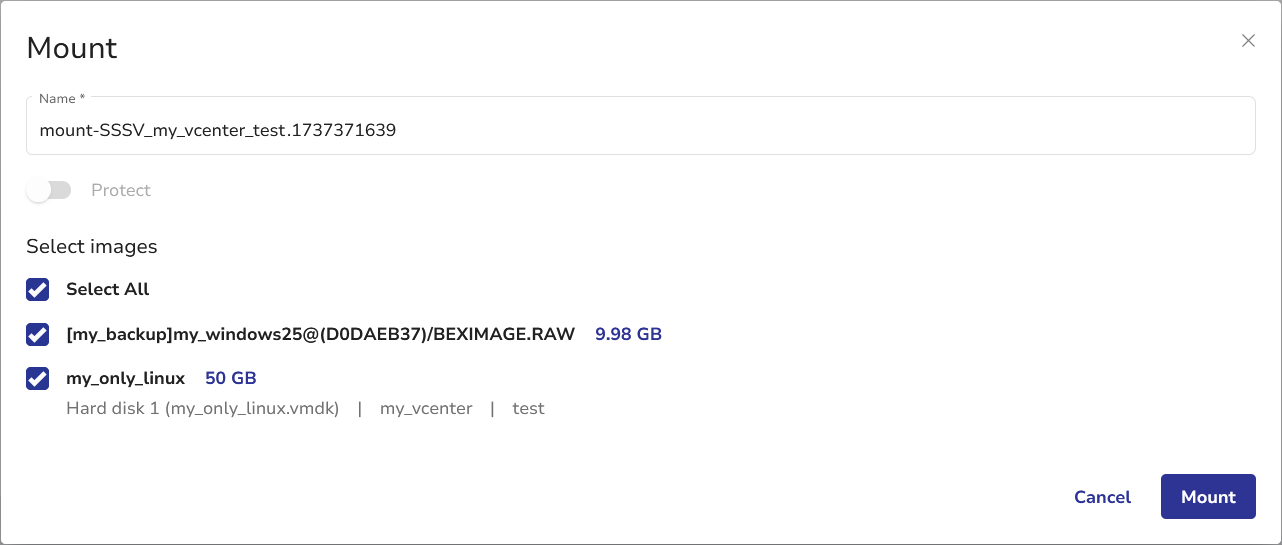Uncheck the Select All checkbox
This screenshot has width=1282, height=545.
pos(38,290)
